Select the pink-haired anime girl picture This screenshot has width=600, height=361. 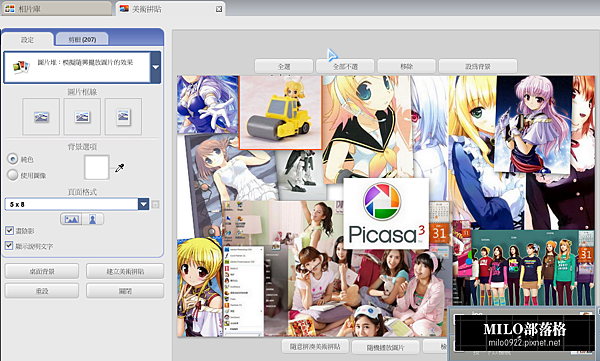click(x=534, y=123)
